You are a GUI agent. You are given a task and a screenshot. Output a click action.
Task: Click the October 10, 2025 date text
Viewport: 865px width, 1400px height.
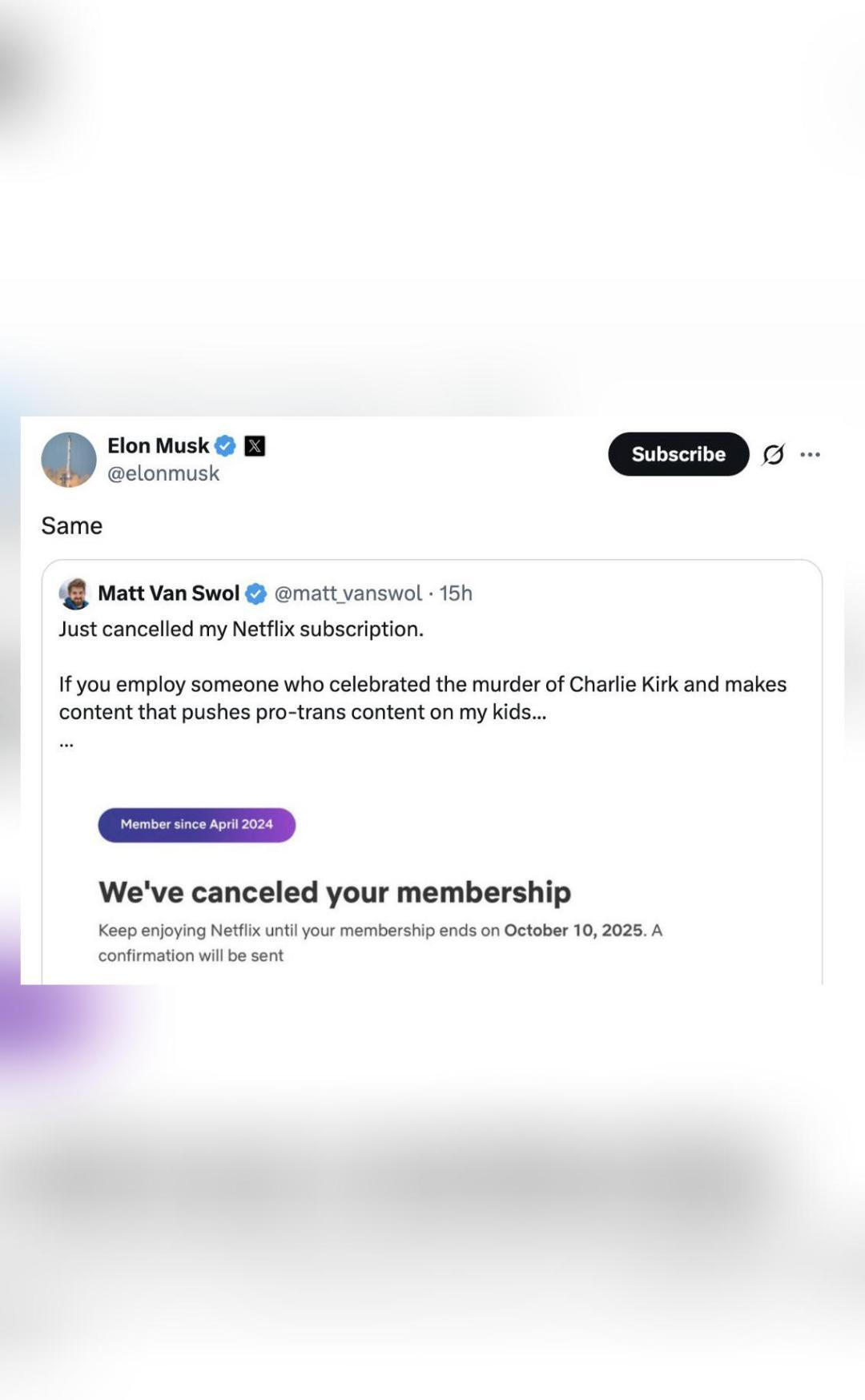point(573,930)
